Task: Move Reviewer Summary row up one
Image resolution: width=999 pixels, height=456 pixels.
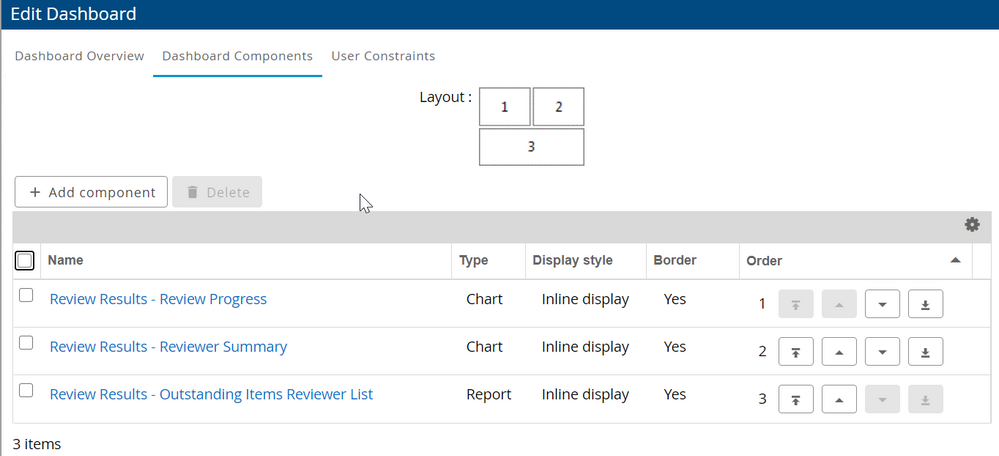Action: tap(839, 352)
